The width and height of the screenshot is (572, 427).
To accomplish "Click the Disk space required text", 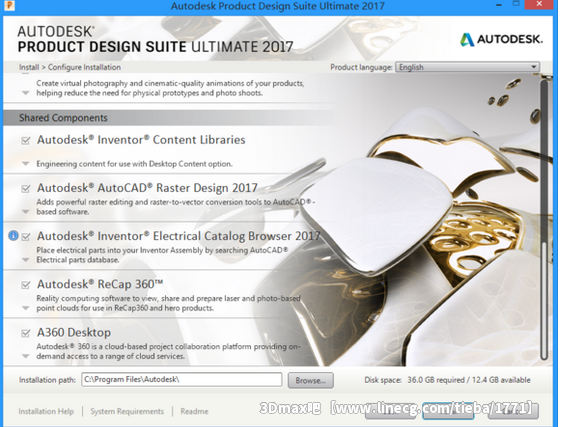I will [447, 380].
